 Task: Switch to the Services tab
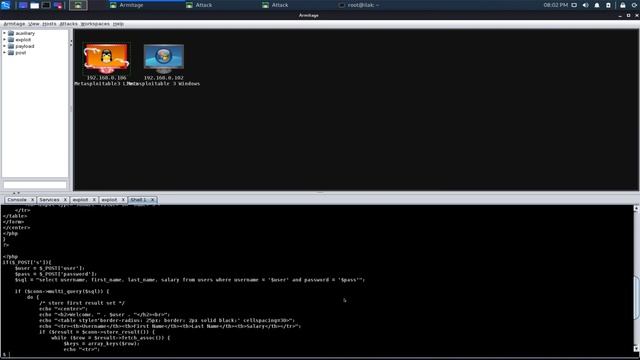click(49, 200)
